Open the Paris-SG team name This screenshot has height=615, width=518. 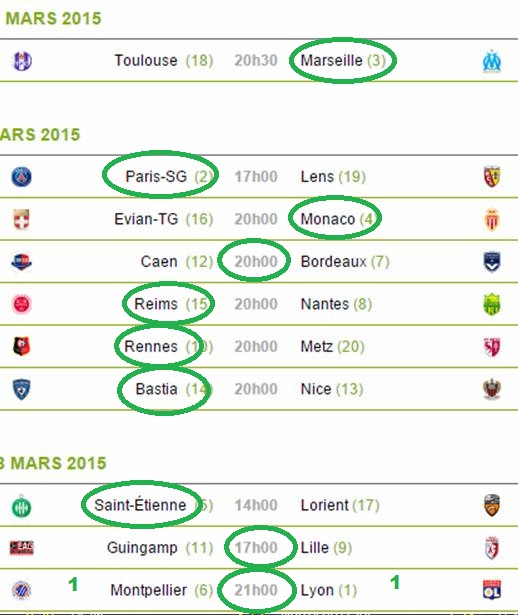(x=156, y=176)
